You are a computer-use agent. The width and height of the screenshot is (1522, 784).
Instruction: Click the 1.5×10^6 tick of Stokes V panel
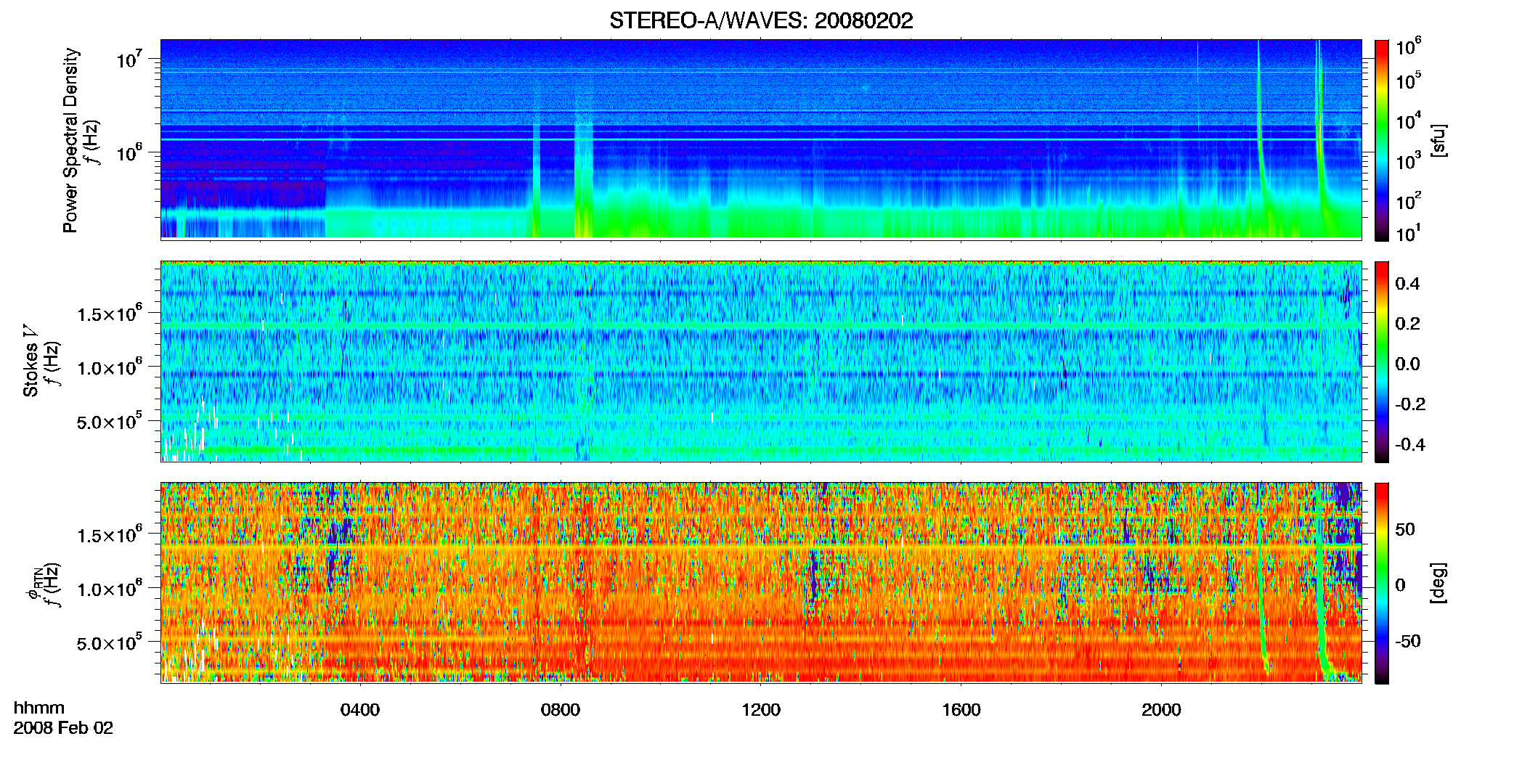pyautogui.click(x=110, y=314)
